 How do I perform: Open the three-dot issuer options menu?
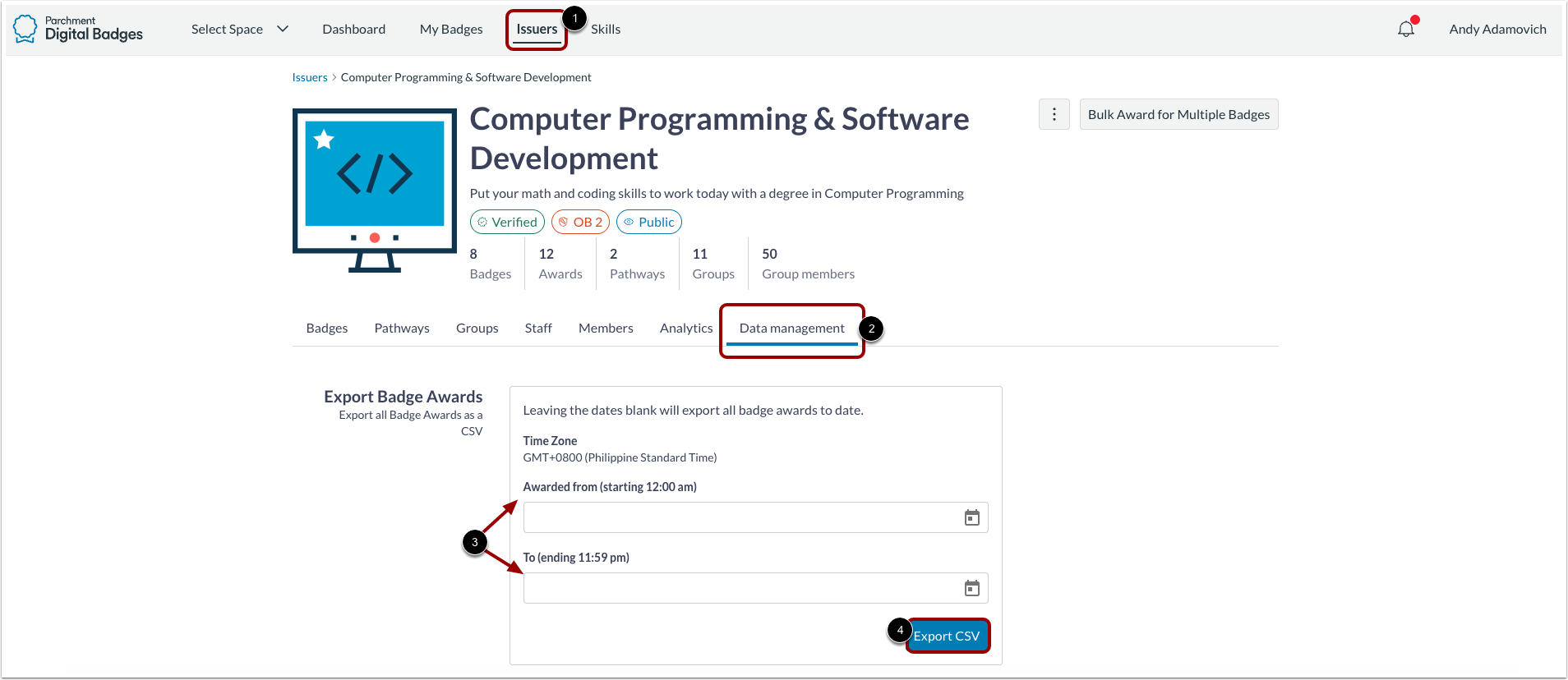coord(1054,114)
